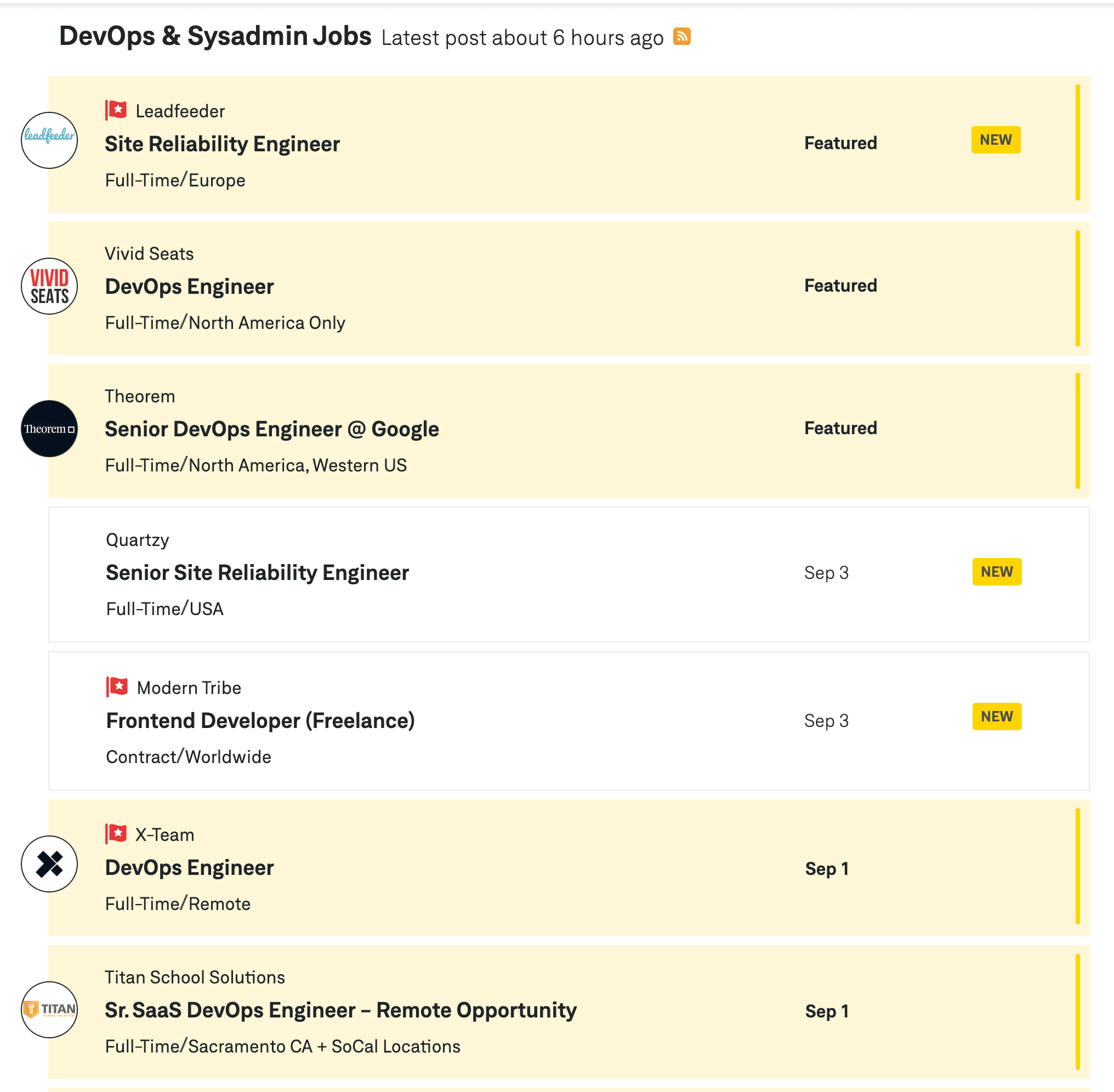1114x1092 pixels.
Task: Open the Site Reliability Engineer job at Leadfeeder
Action: [223, 144]
